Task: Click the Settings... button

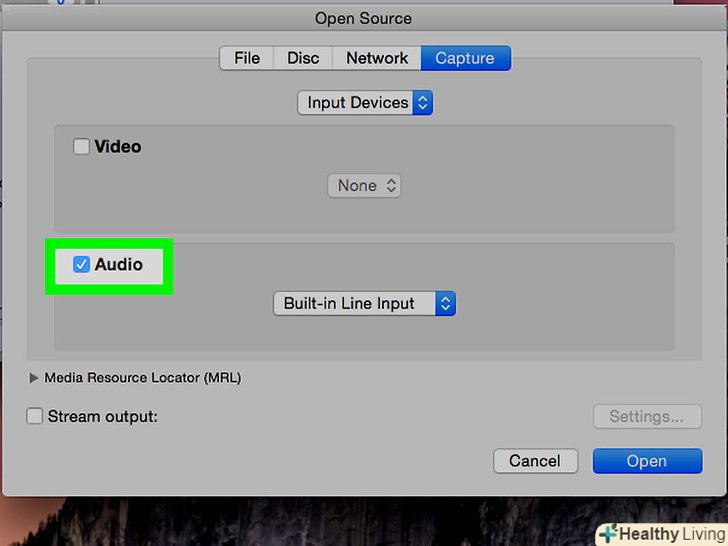Action: coord(647,417)
